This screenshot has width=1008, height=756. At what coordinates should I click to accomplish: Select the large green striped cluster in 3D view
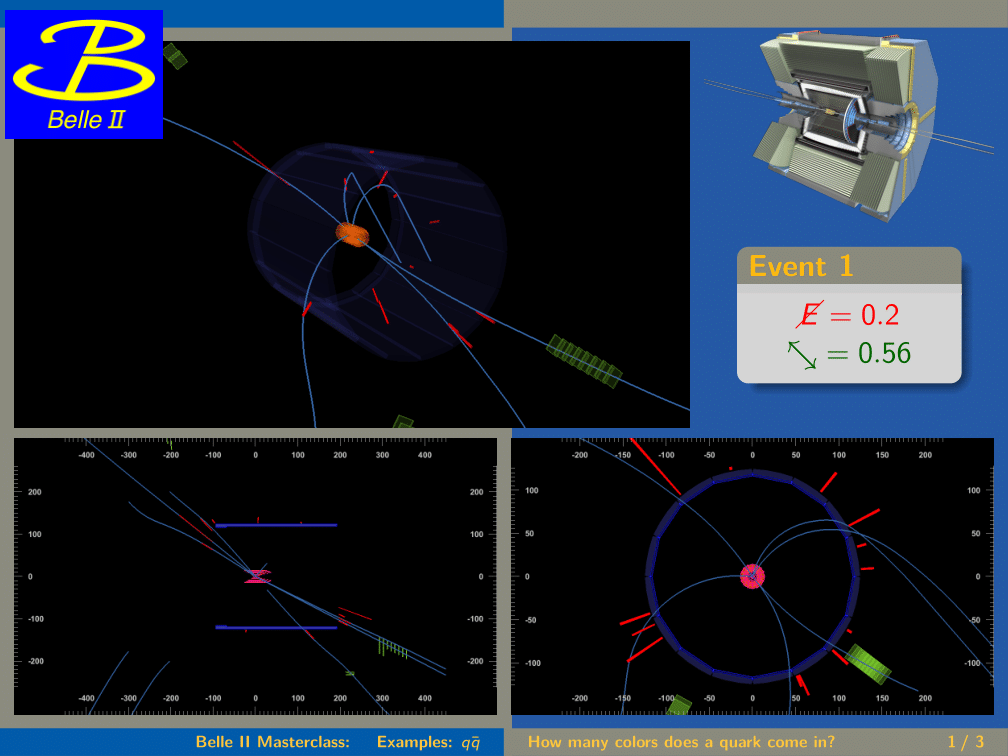584,361
